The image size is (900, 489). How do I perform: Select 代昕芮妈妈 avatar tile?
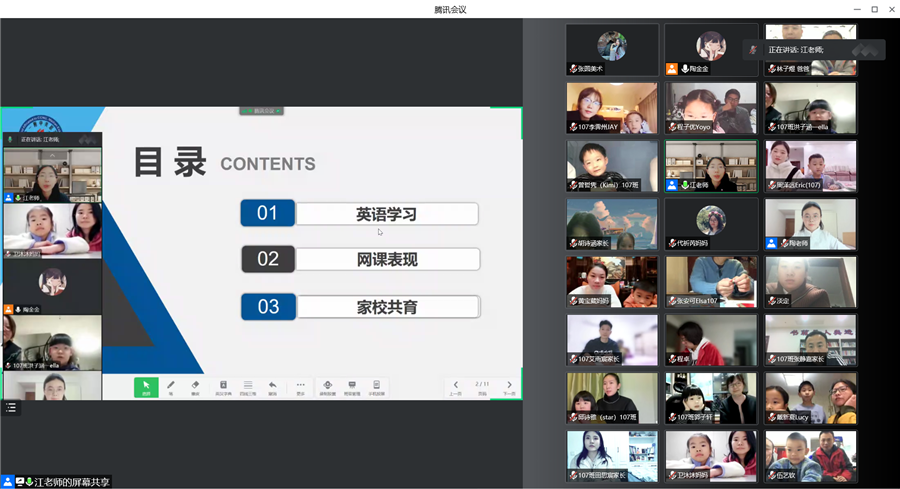[x=711, y=224]
